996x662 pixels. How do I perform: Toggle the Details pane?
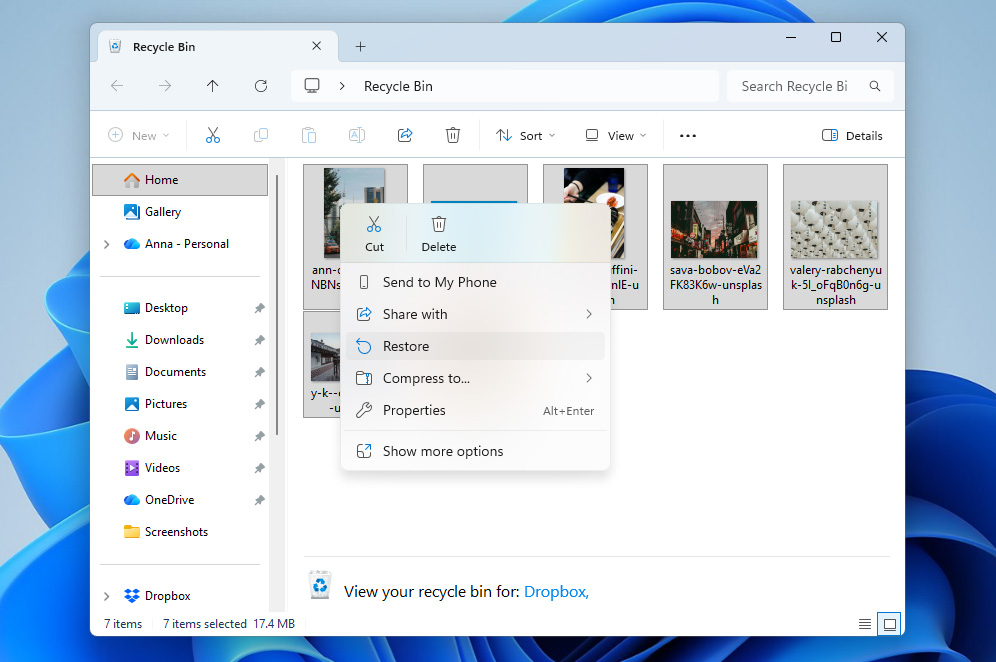point(851,135)
